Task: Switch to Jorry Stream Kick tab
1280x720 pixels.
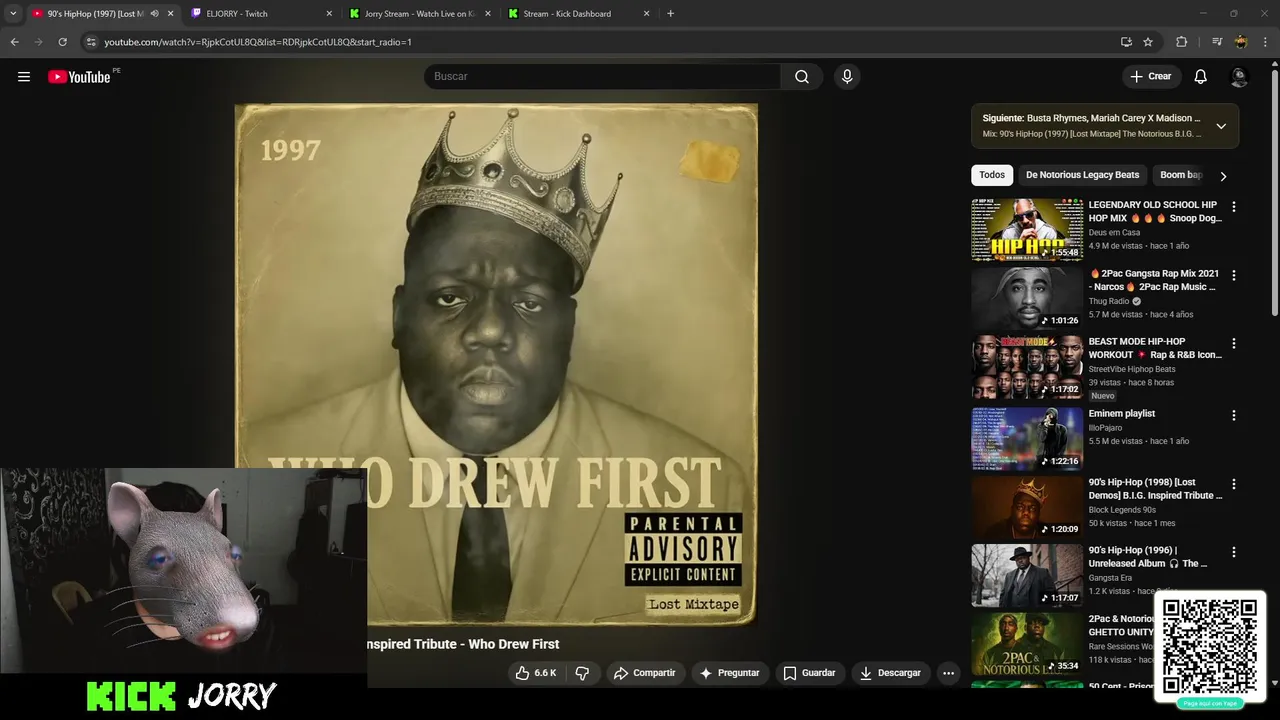Action: coord(418,14)
